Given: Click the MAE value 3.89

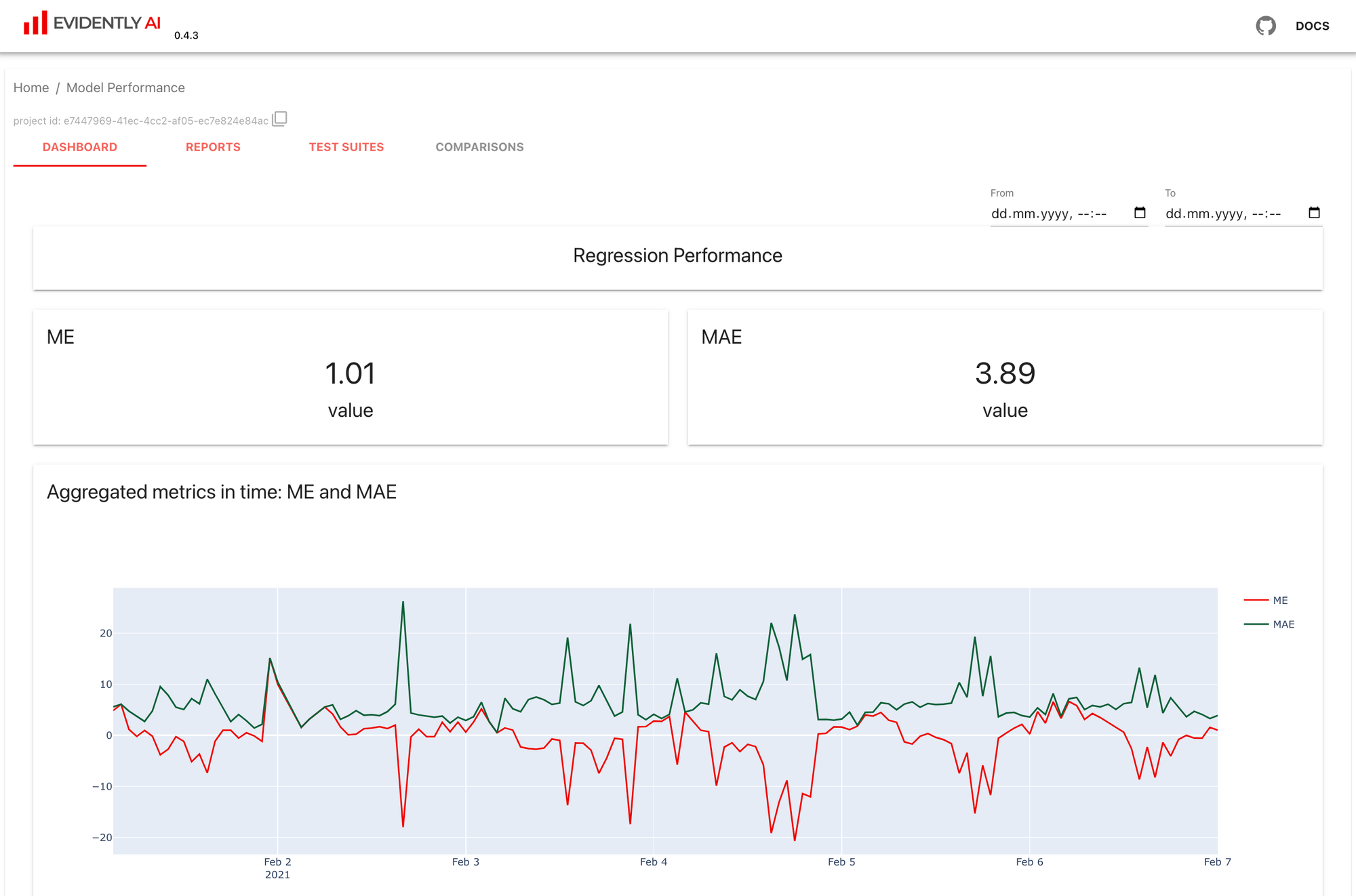Looking at the screenshot, I should pyautogui.click(x=1005, y=373).
